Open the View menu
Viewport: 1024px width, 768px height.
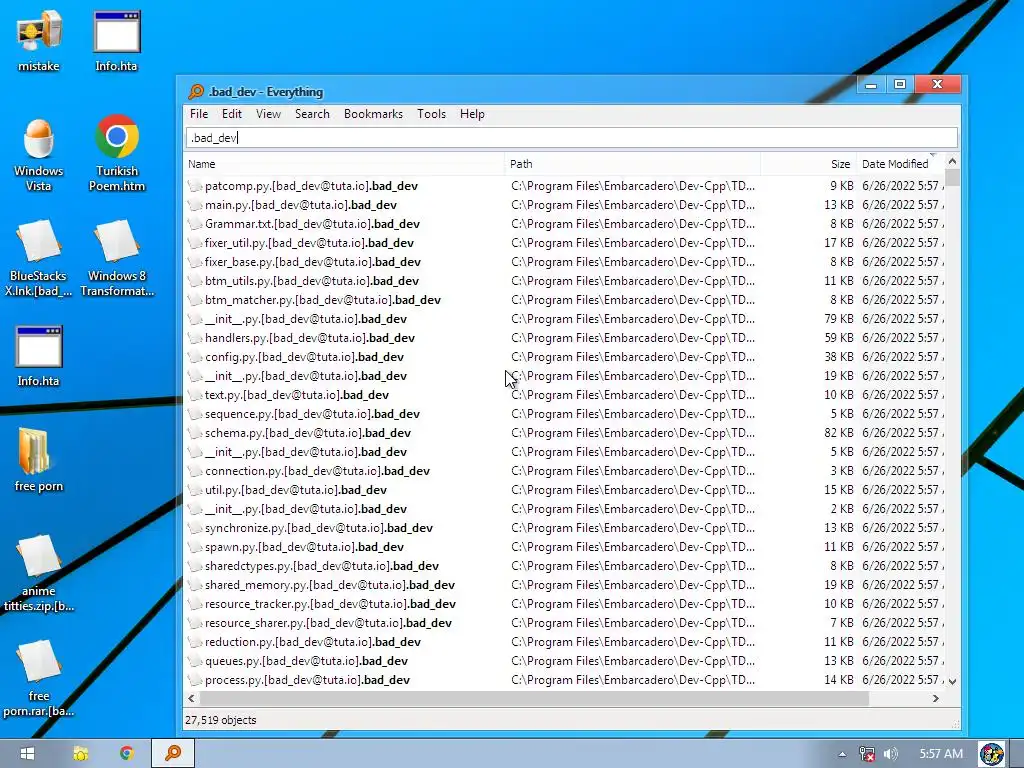click(268, 114)
